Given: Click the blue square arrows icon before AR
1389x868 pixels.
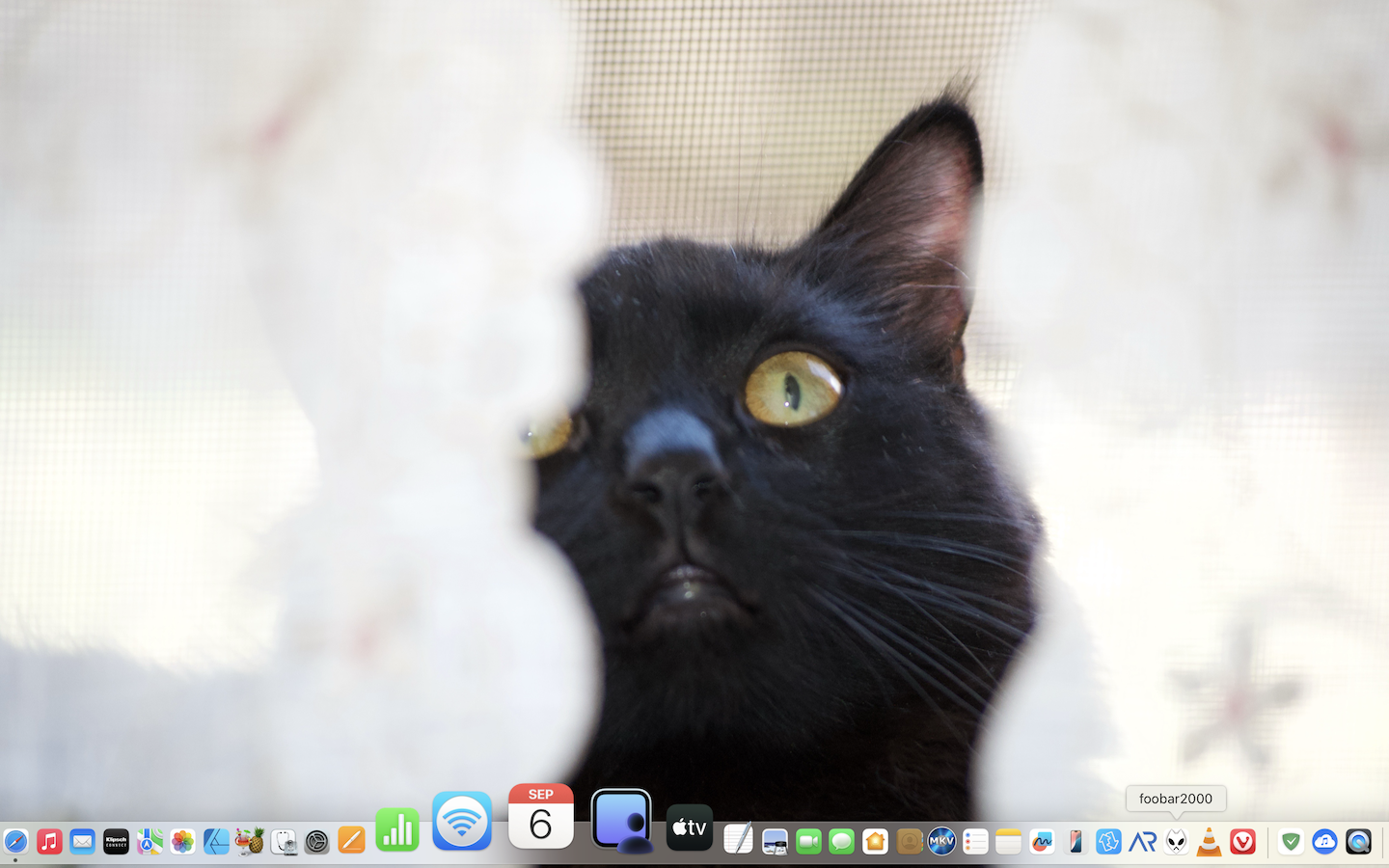Looking at the screenshot, I should pos(1108,842).
